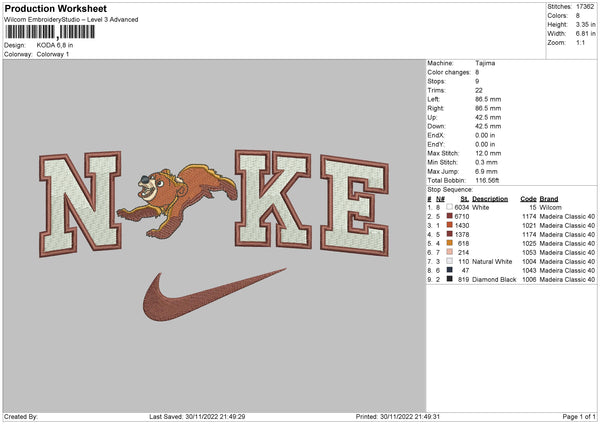Click the White color swatch in stop 1
Image resolution: width=600 pixels, height=424 pixels.
coord(451,207)
